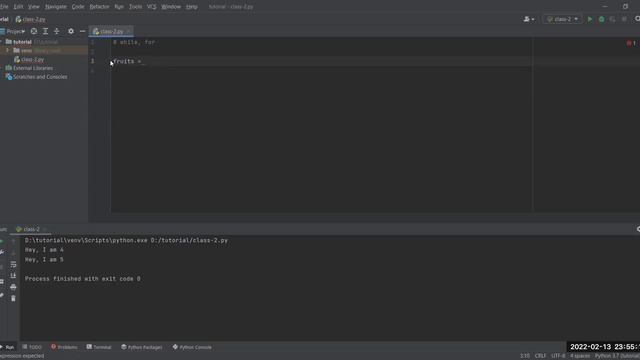This screenshot has height=360, width=640.
Task: Open Project panel settings gear
Action: tap(71, 31)
